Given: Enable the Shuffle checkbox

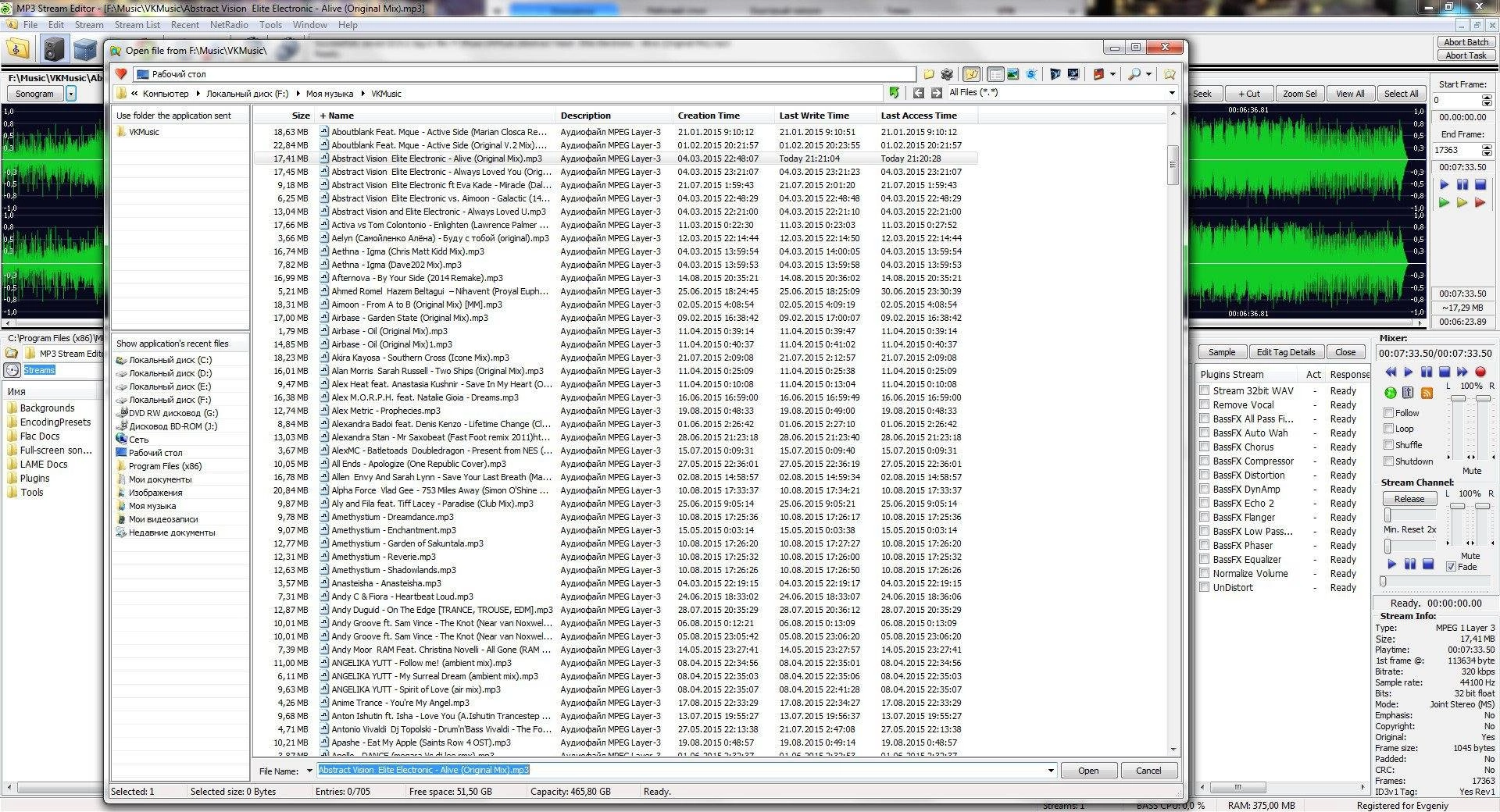Looking at the screenshot, I should tap(1389, 445).
